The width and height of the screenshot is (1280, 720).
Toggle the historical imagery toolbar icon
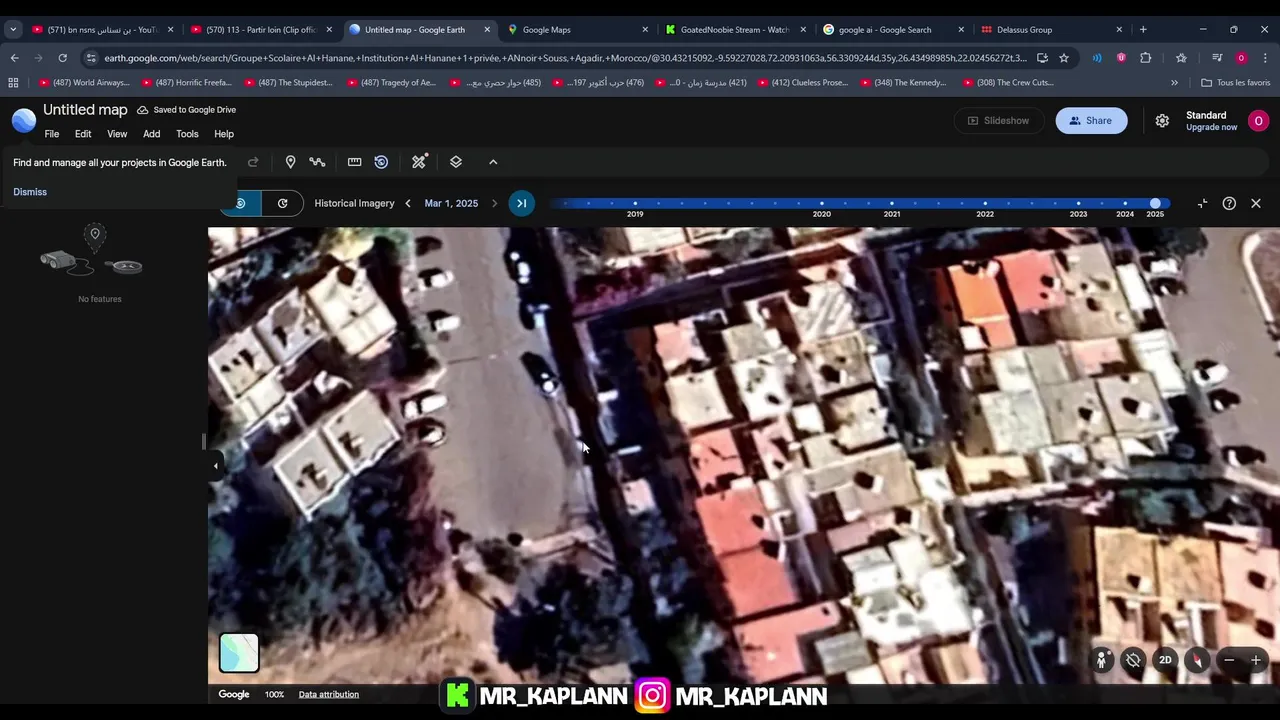click(381, 162)
